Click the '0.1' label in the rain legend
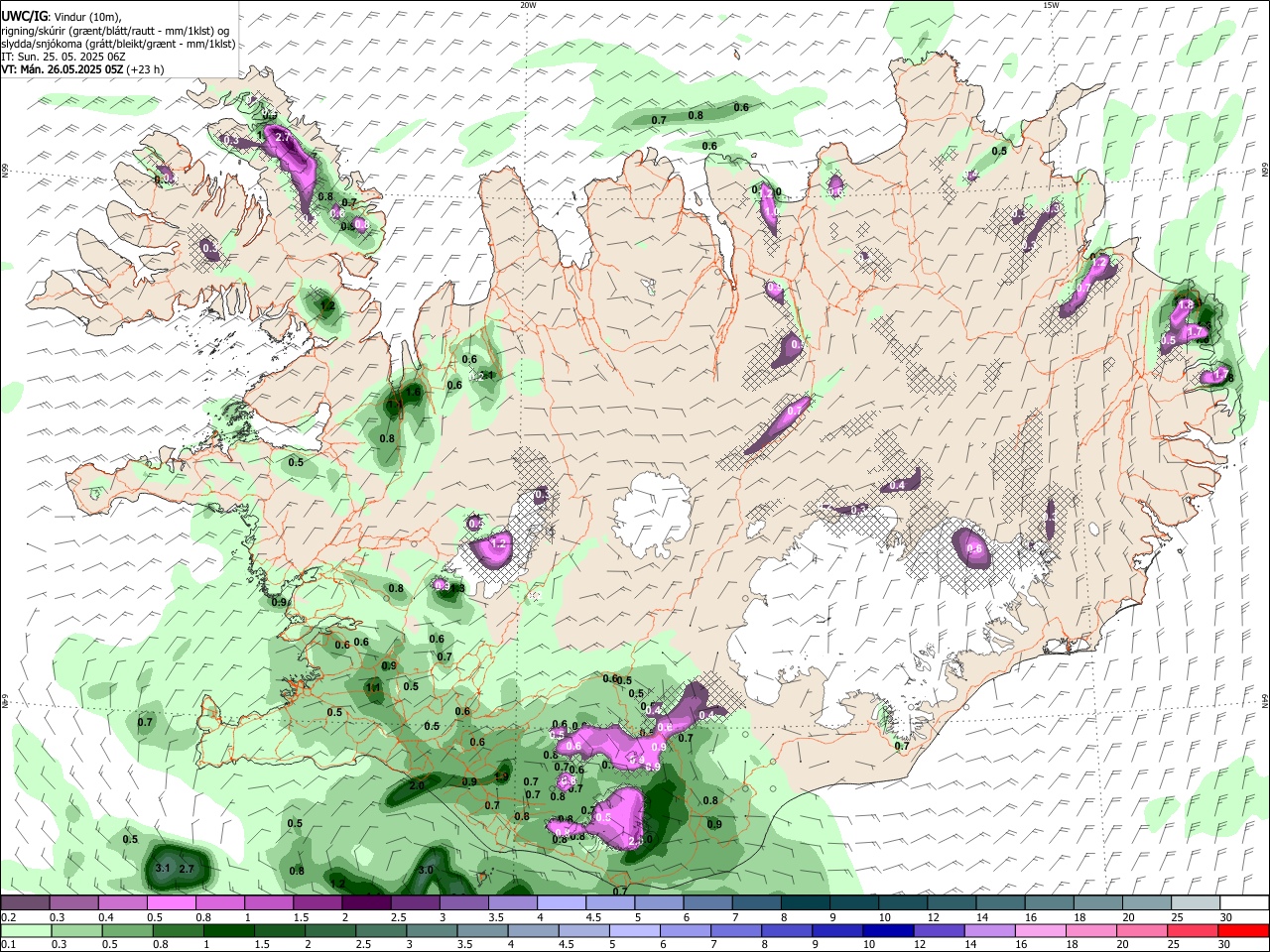 7,945
